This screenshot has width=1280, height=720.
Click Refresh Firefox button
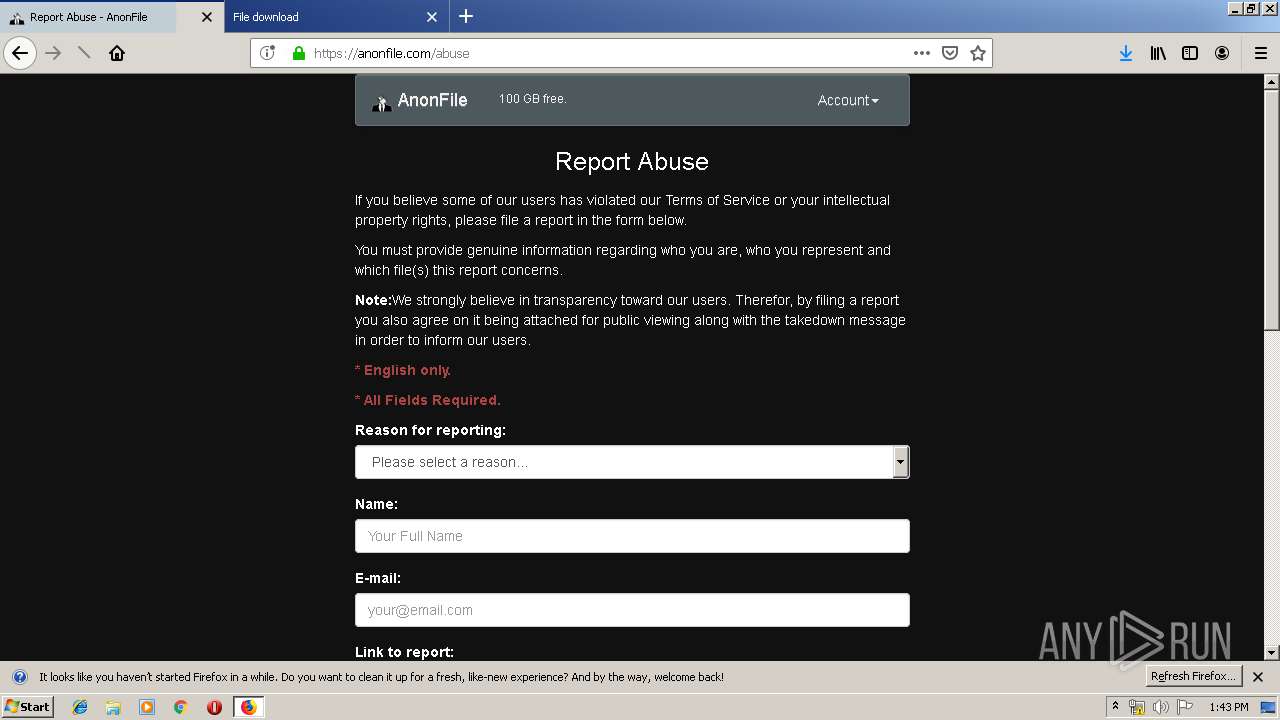coord(1193,676)
